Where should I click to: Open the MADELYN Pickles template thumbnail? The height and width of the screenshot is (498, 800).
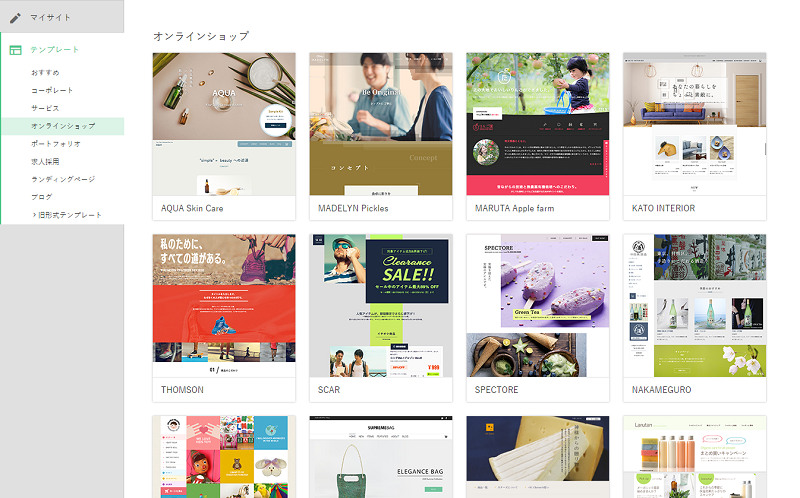tap(381, 124)
